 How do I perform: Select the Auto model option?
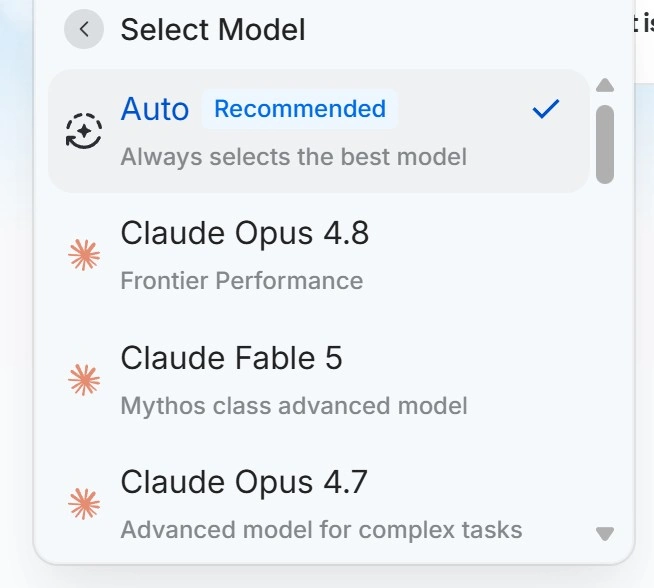[x=319, y=131]
